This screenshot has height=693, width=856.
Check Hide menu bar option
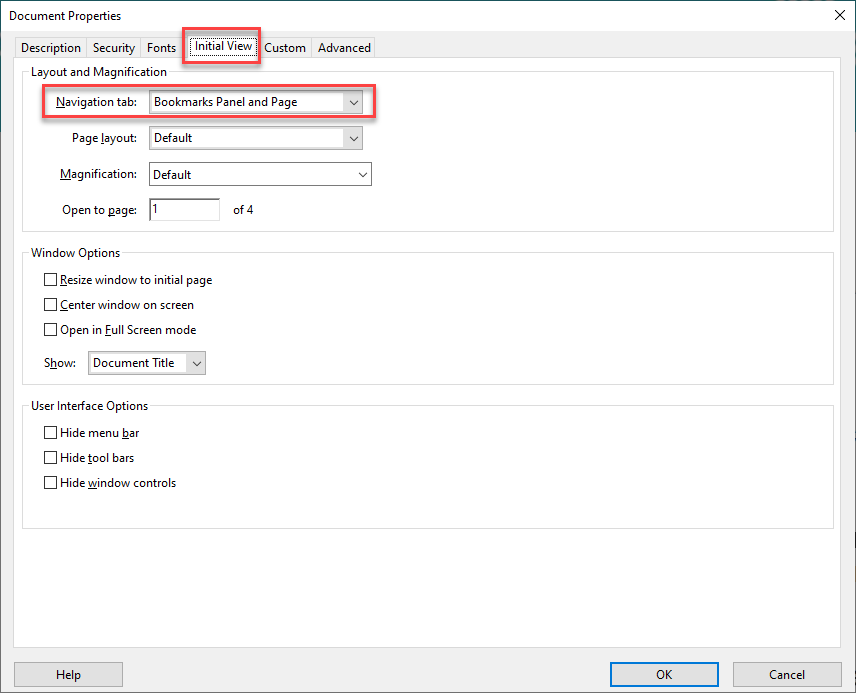pos(50,432)
